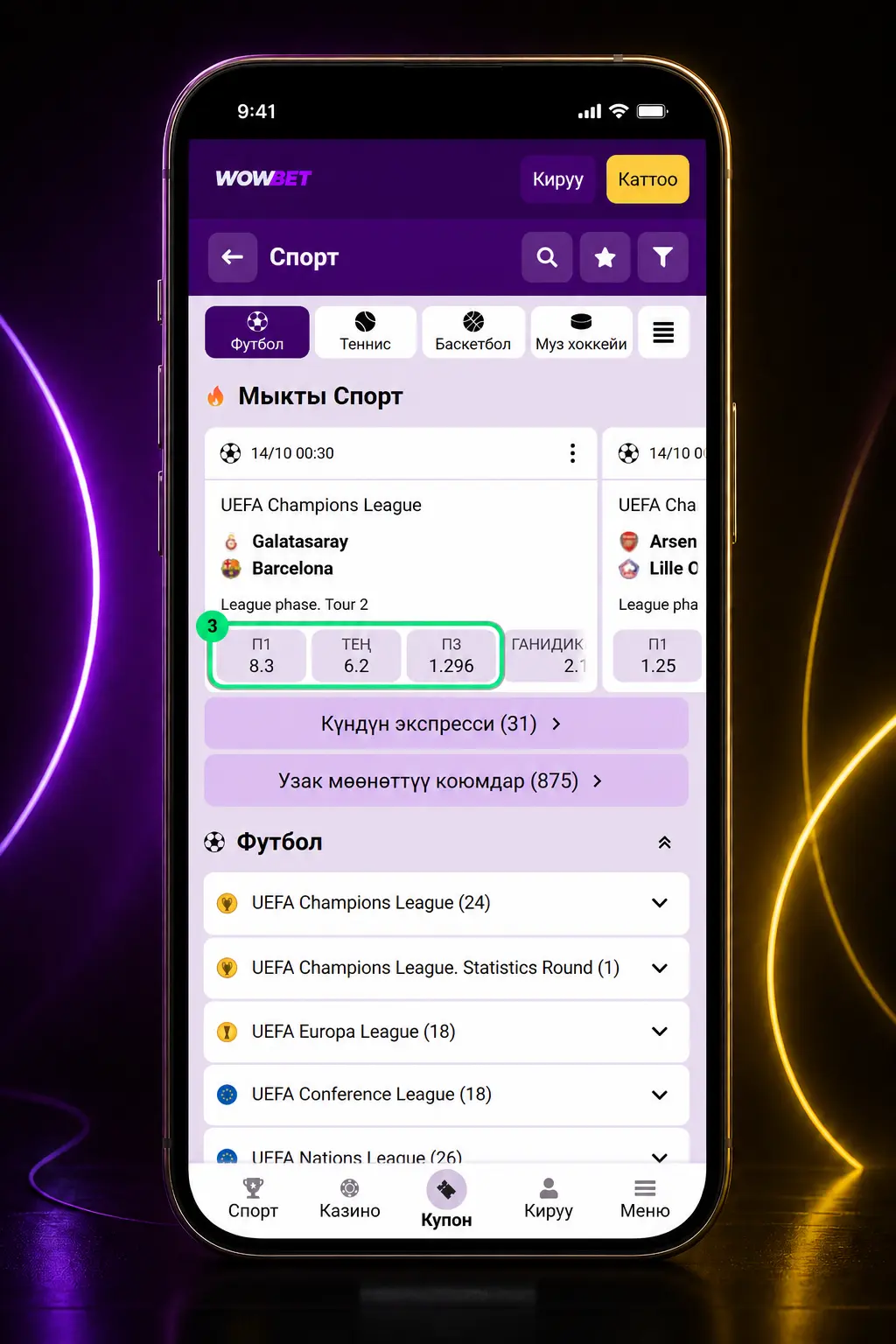Go back with the arrow button

click(x=233, y=257)
